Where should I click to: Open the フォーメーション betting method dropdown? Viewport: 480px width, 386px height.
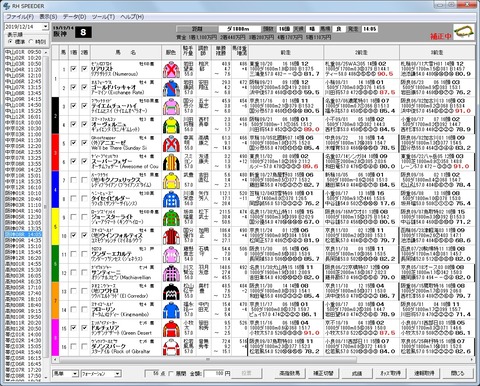click(x=118, y=374)
